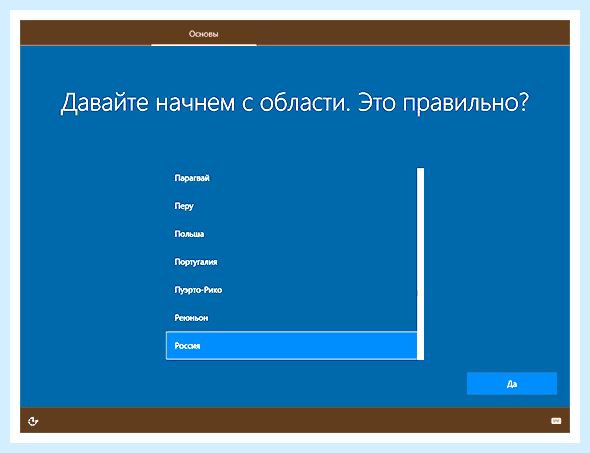Confirm region with the Да button
The height and width of the screenshot is (453, 590).
[x=512, y=384]
